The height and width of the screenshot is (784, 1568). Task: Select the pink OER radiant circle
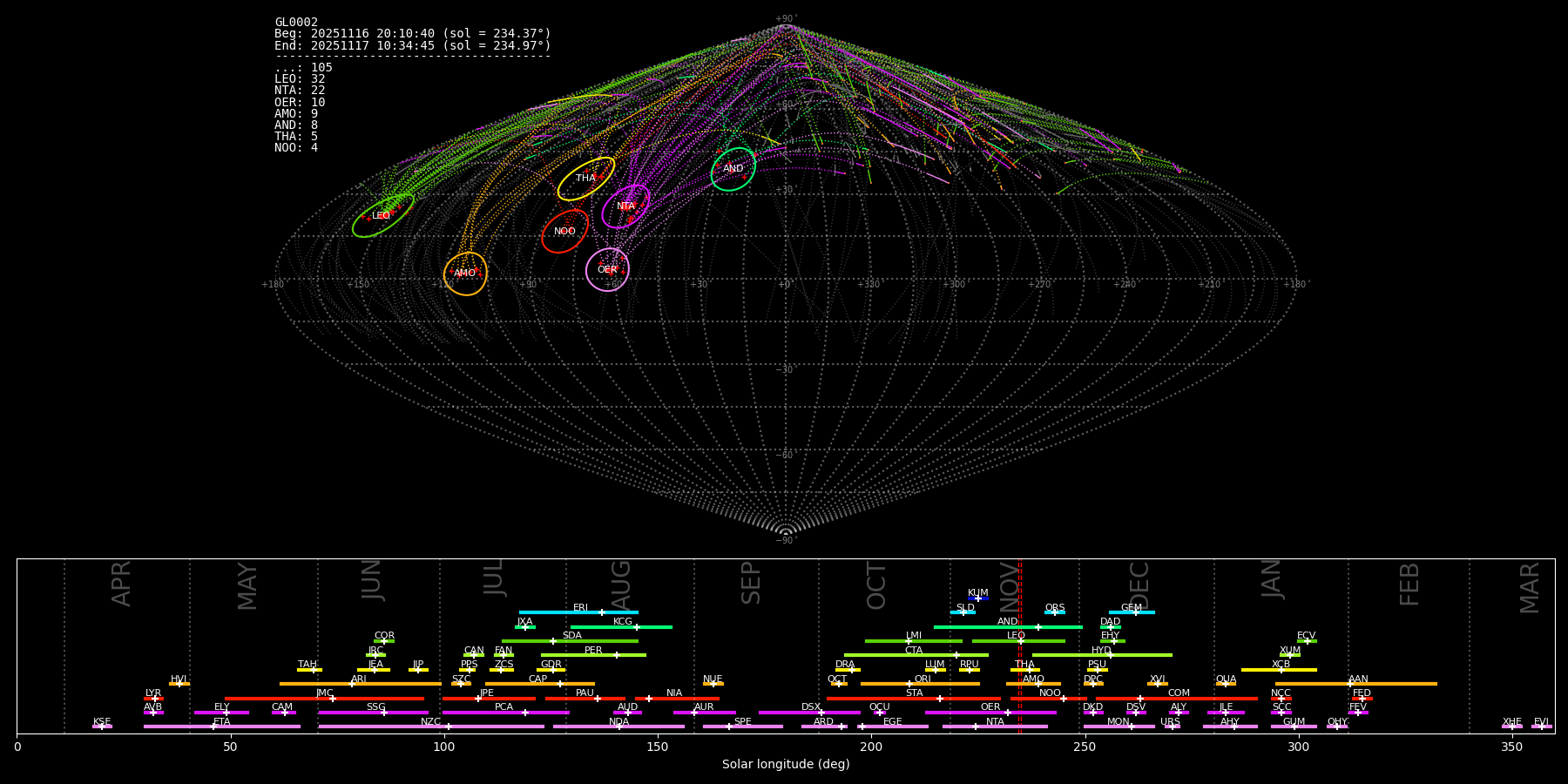pos(607,270)
